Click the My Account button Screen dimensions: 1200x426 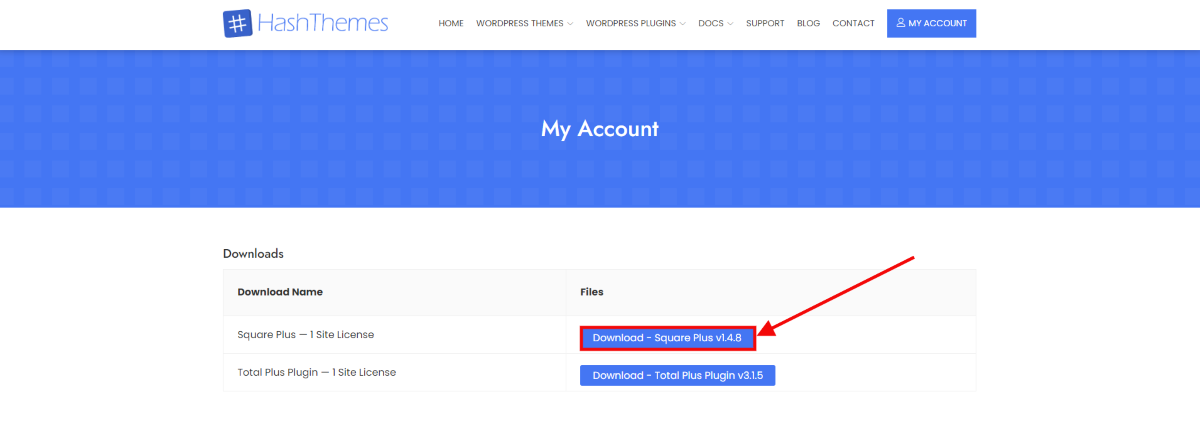coord(931,23)
